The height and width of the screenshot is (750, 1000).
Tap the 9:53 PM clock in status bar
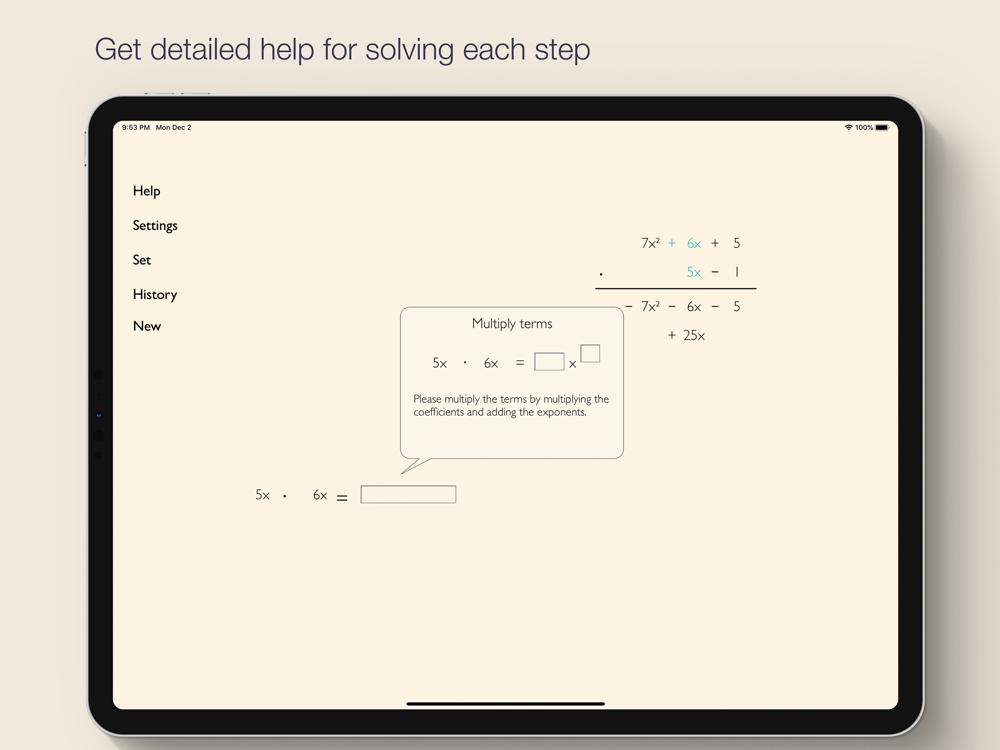pos(136,128)
